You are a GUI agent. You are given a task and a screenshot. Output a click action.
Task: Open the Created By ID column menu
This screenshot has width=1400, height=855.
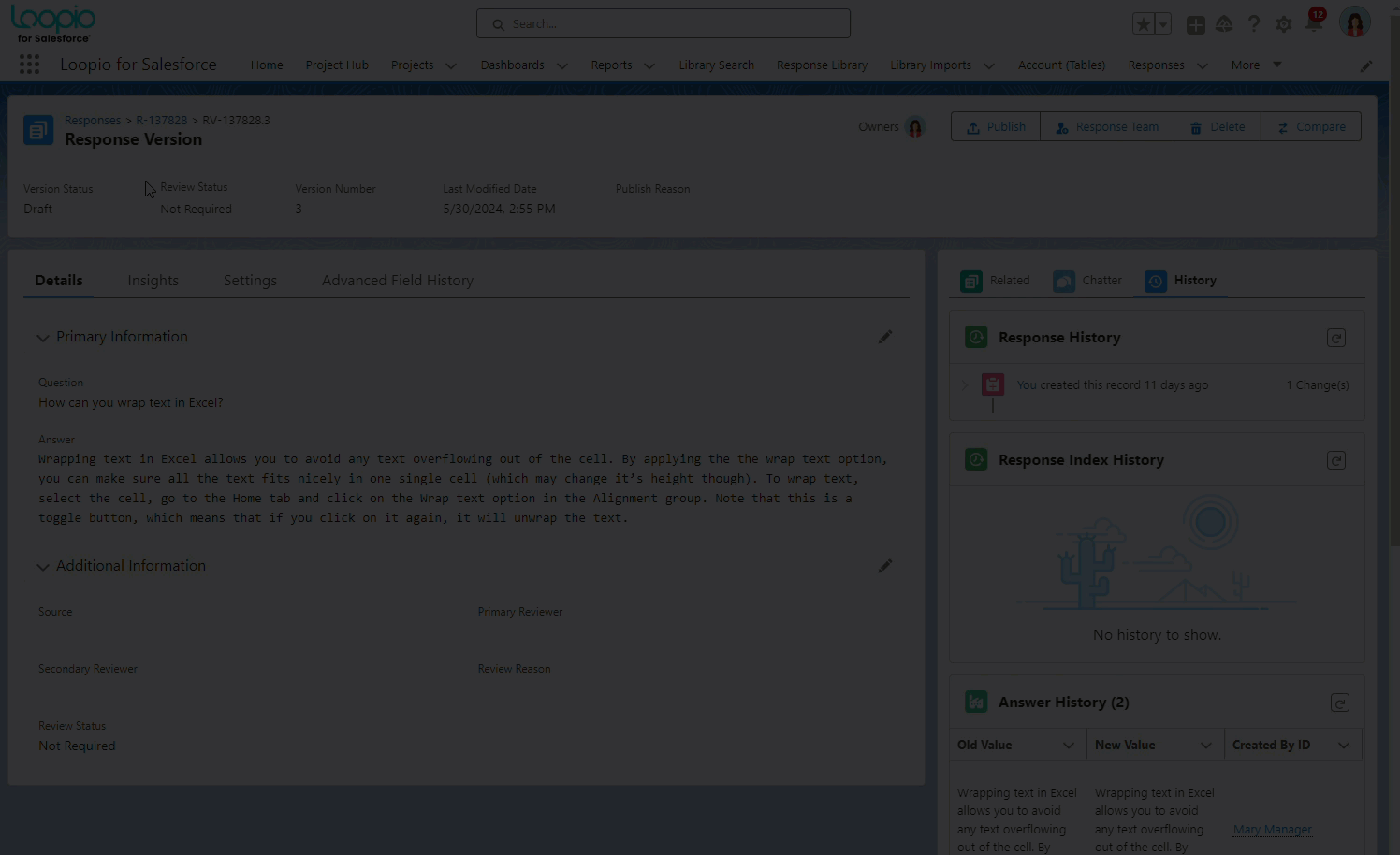click(1344, 746)
